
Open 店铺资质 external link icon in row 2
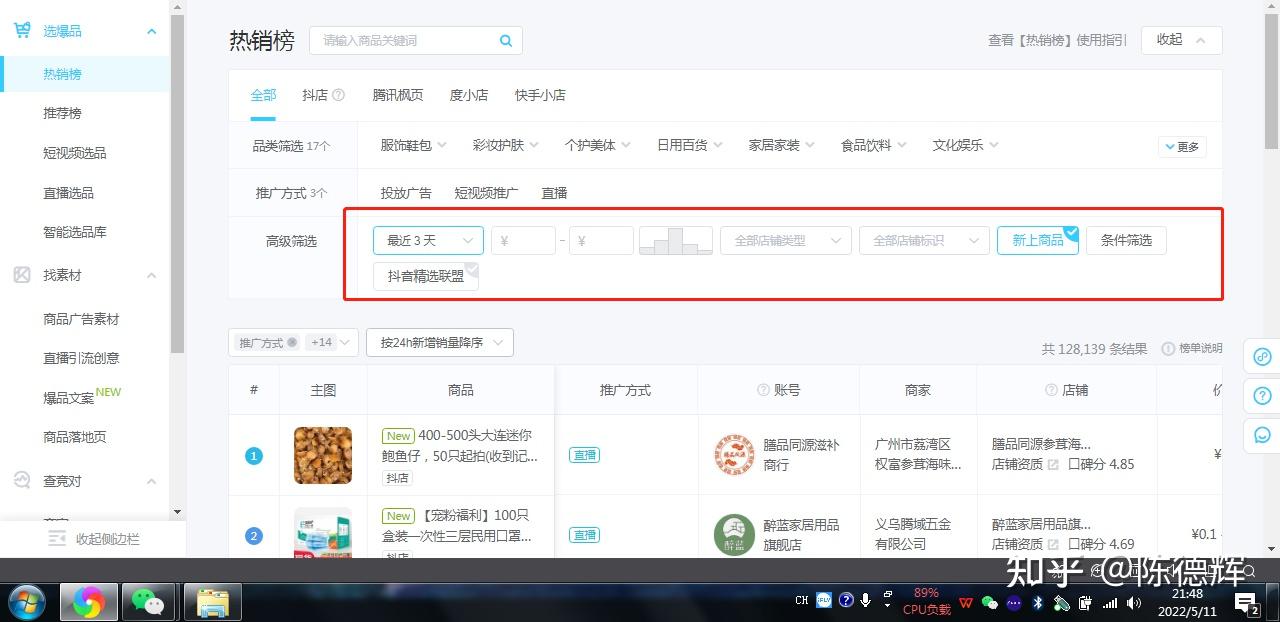tap(1052, 544)
